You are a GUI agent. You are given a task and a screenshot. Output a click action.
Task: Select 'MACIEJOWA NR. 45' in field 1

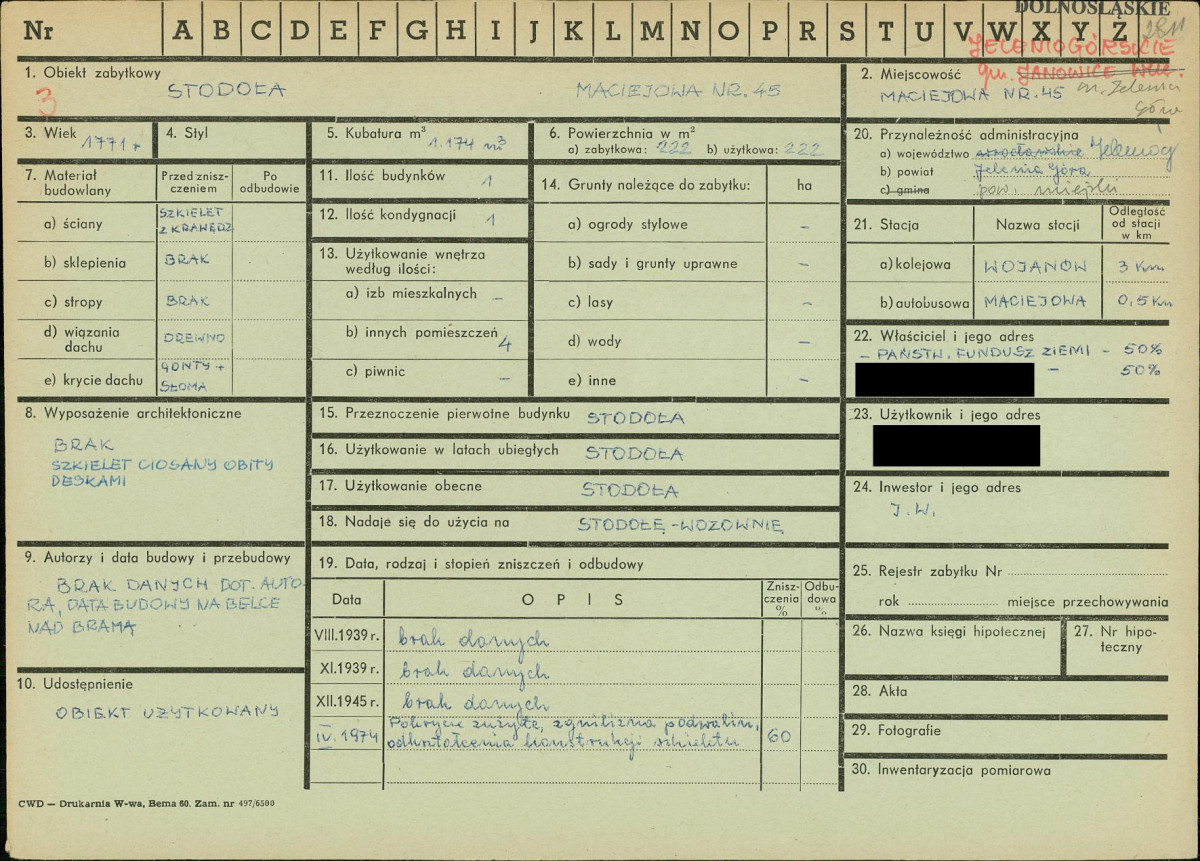click(678, 90)
